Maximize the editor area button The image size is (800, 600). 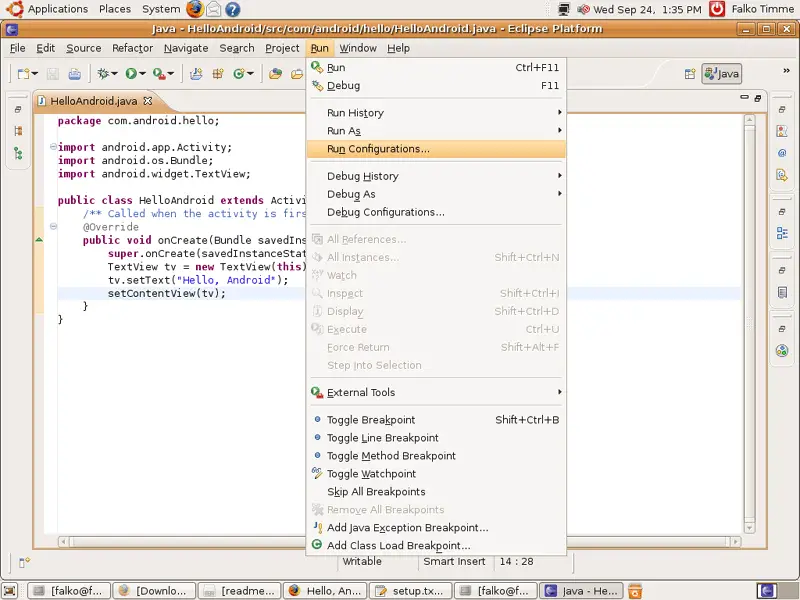[x=758, y=98]
